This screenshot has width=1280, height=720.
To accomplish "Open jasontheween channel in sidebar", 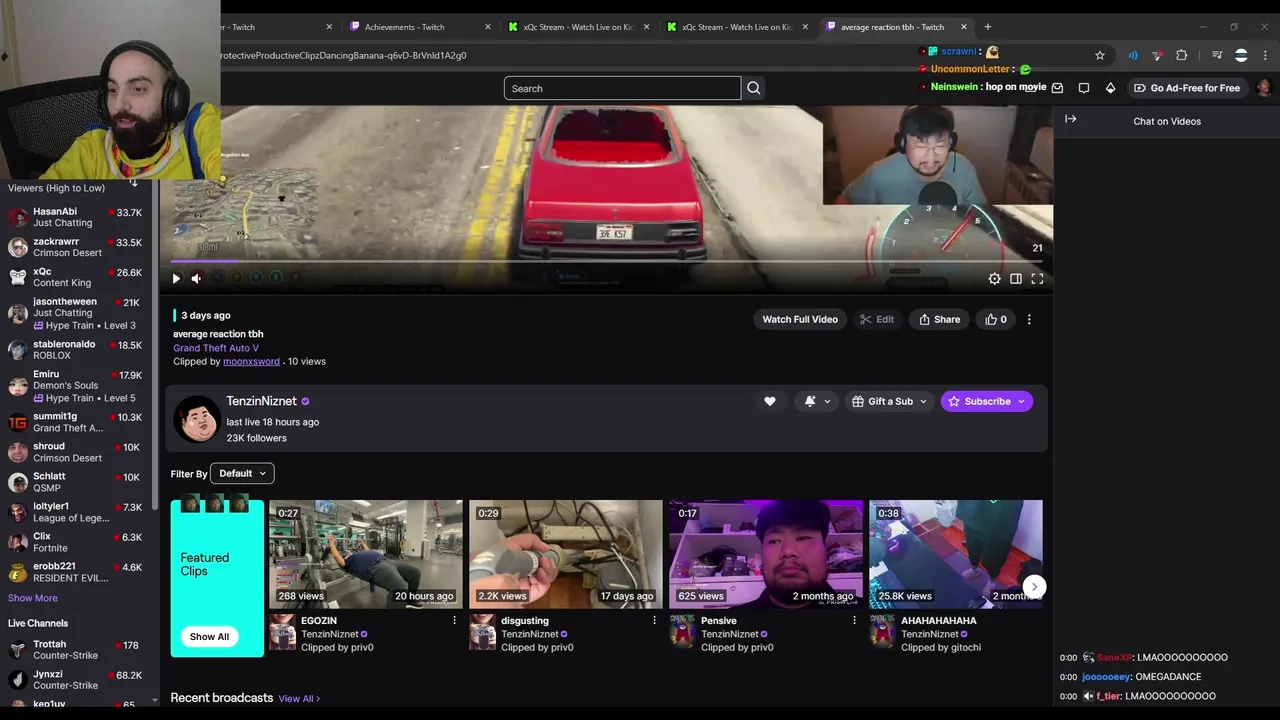I will [x=78, y=313].
